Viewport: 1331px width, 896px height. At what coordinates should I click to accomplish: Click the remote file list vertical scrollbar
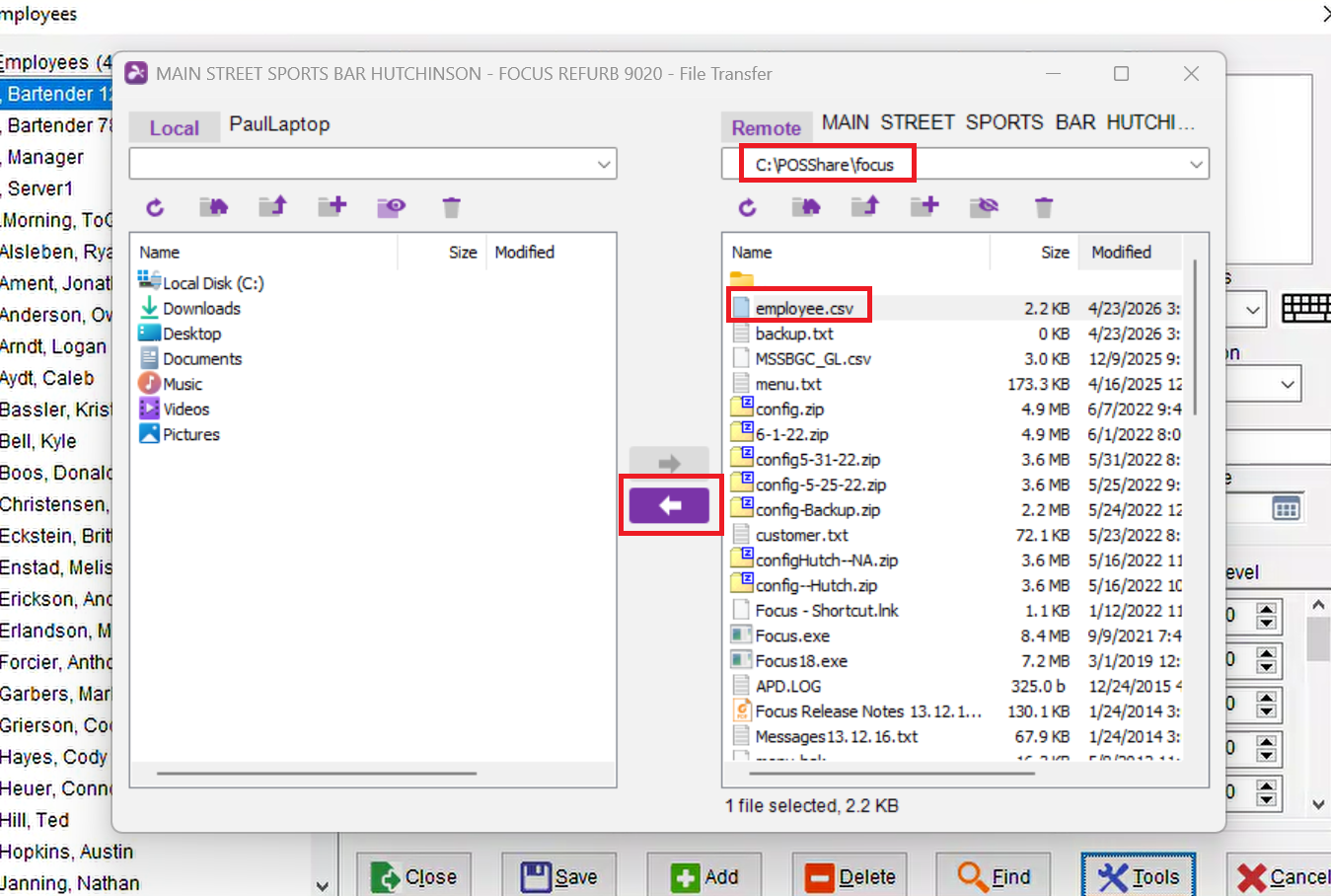1195,336
